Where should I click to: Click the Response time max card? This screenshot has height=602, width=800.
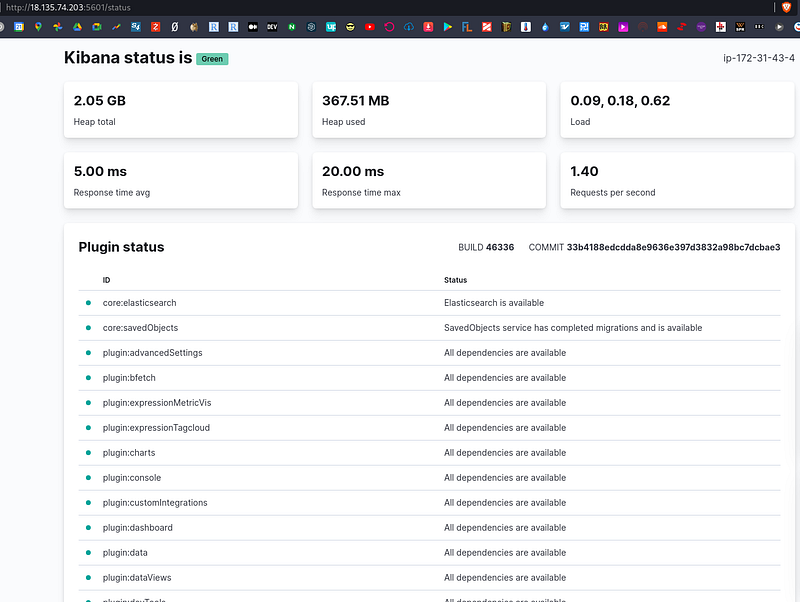tap(429, 180)
